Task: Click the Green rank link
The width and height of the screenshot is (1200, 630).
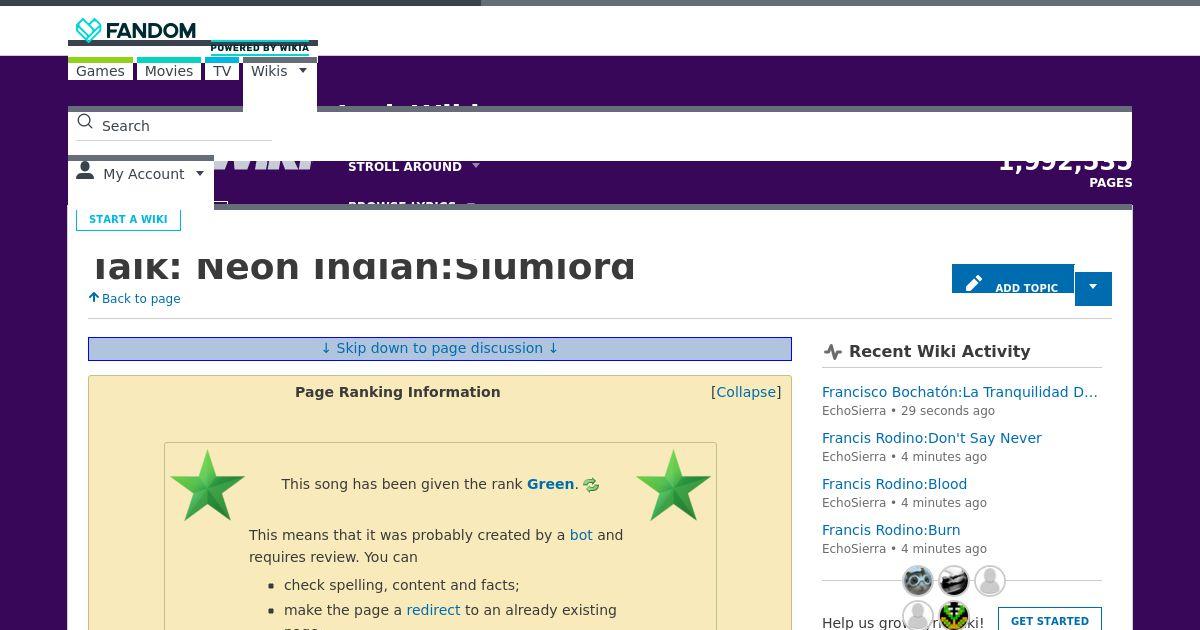Action: coord(550,484)
